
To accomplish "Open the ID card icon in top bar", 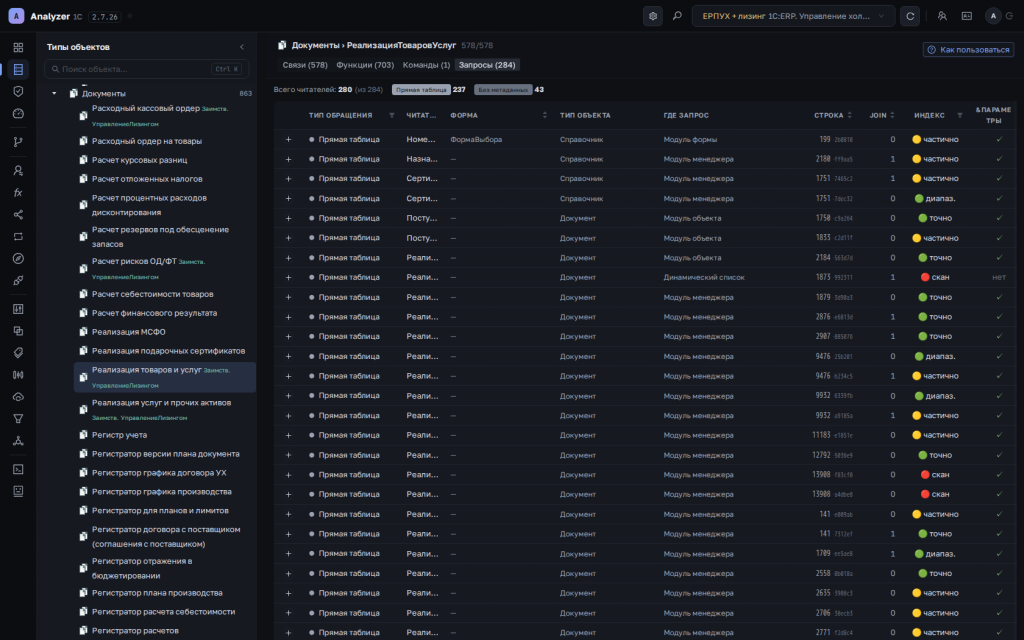I will point(967,16).
